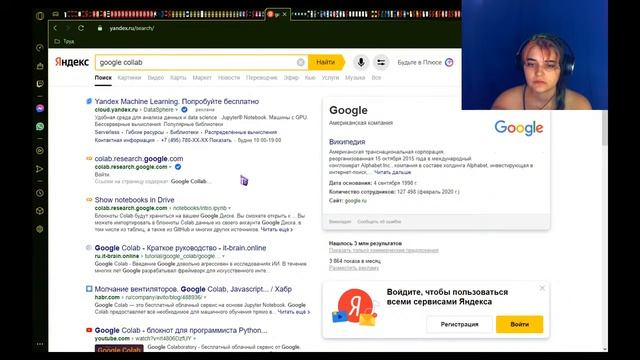
Task: Open History clock icon in sidebar
Action: coord(40,193)
